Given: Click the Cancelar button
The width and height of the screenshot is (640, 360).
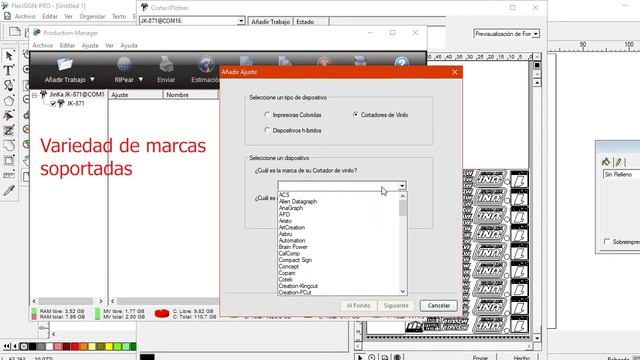Looking at the screenshot, I should 439,305.
